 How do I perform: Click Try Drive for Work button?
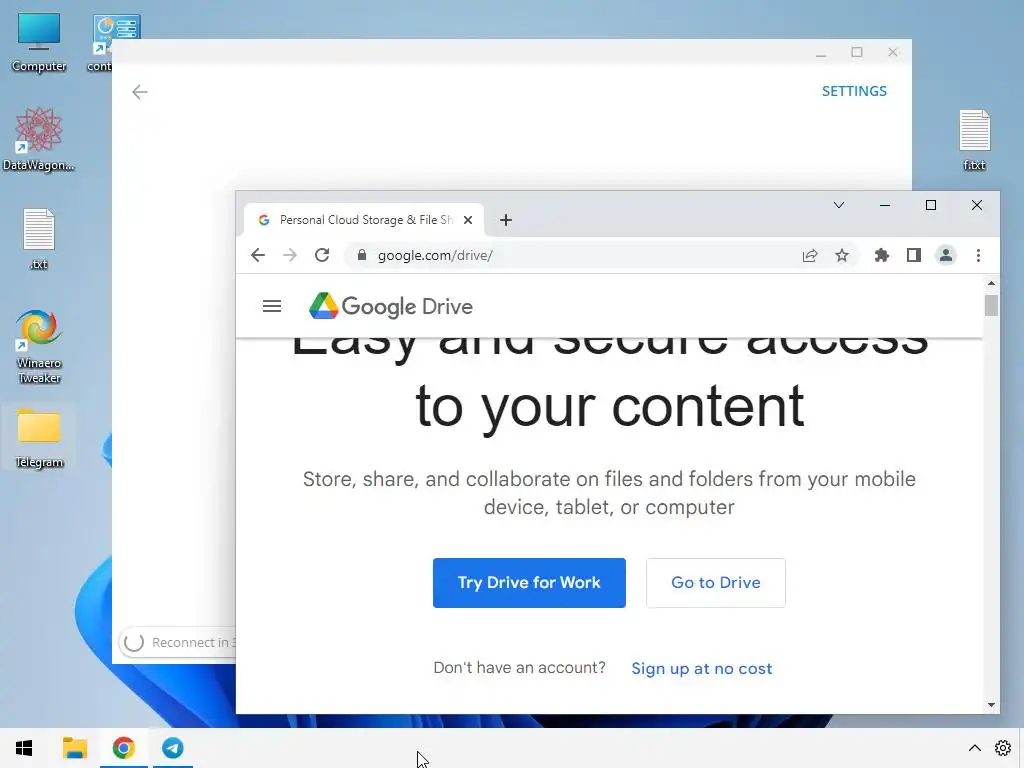529,583
